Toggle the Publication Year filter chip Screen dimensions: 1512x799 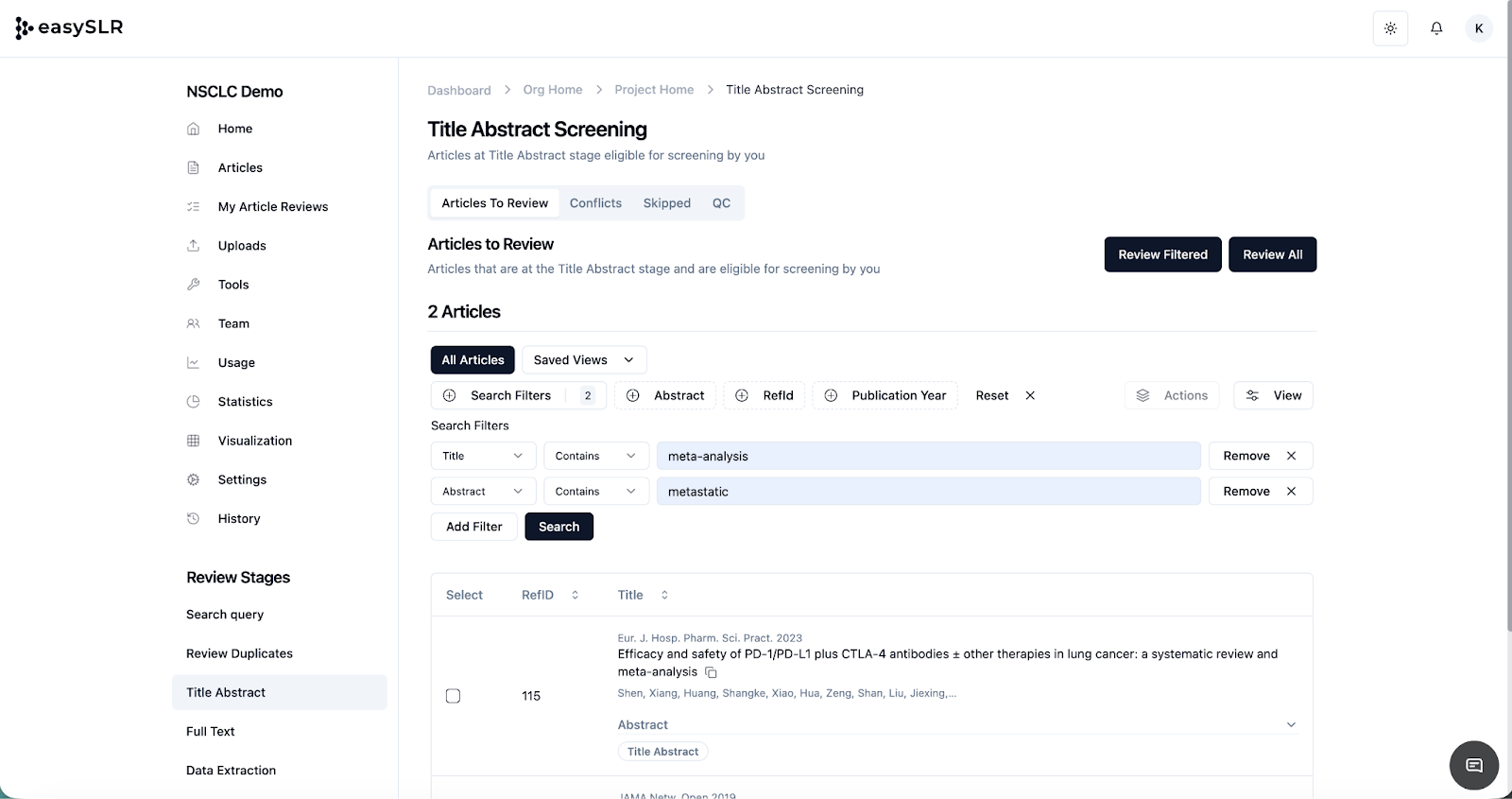(885, 395)
